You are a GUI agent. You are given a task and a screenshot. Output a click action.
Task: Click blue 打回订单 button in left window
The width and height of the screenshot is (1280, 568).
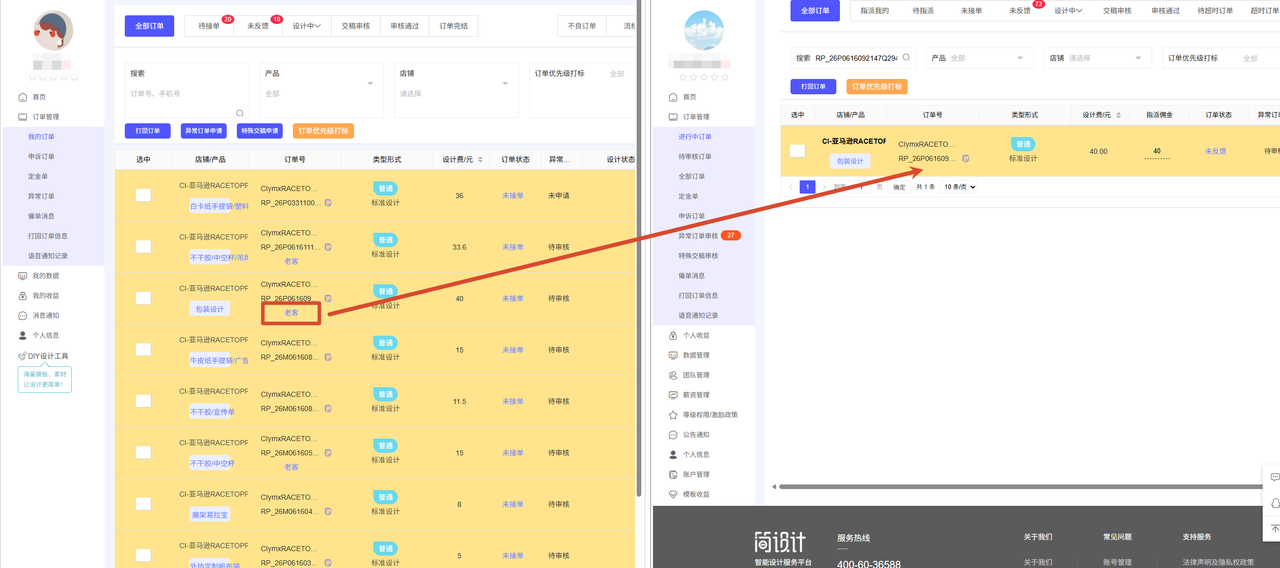pos(147,131)
